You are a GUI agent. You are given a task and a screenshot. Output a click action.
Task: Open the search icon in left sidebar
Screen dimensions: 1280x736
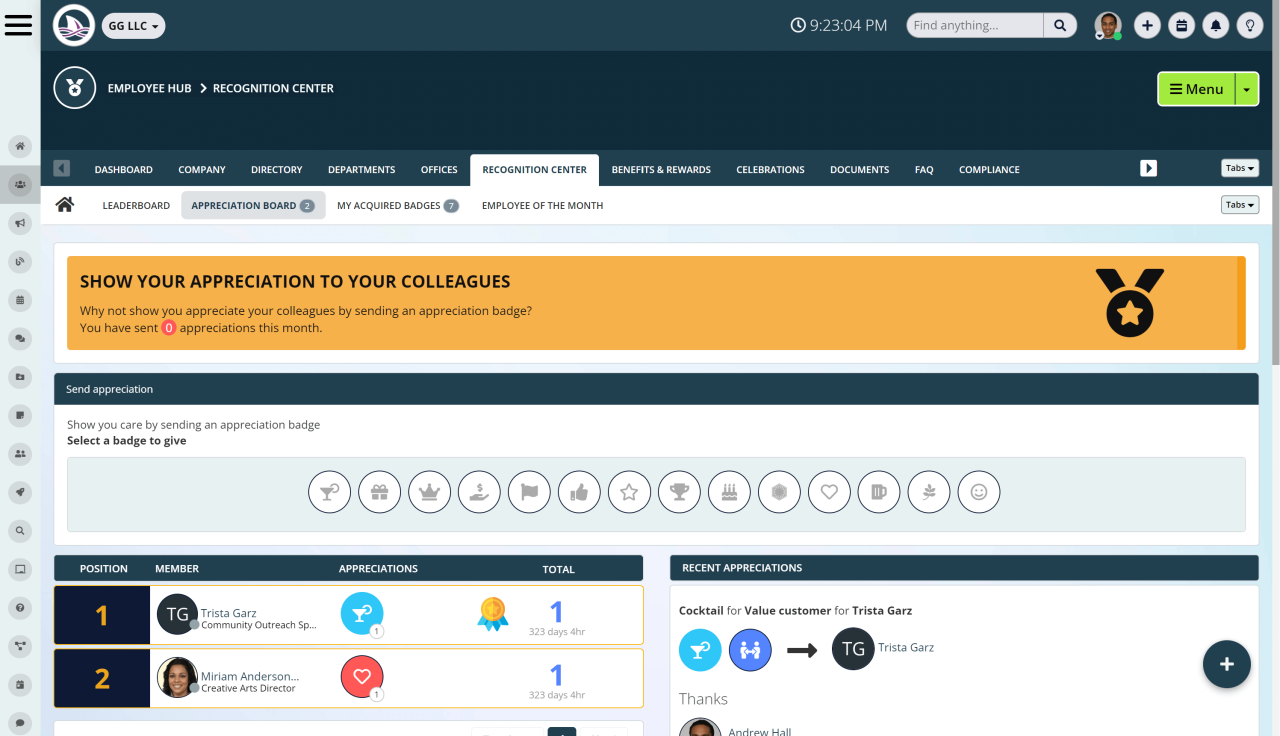point(20,530)
